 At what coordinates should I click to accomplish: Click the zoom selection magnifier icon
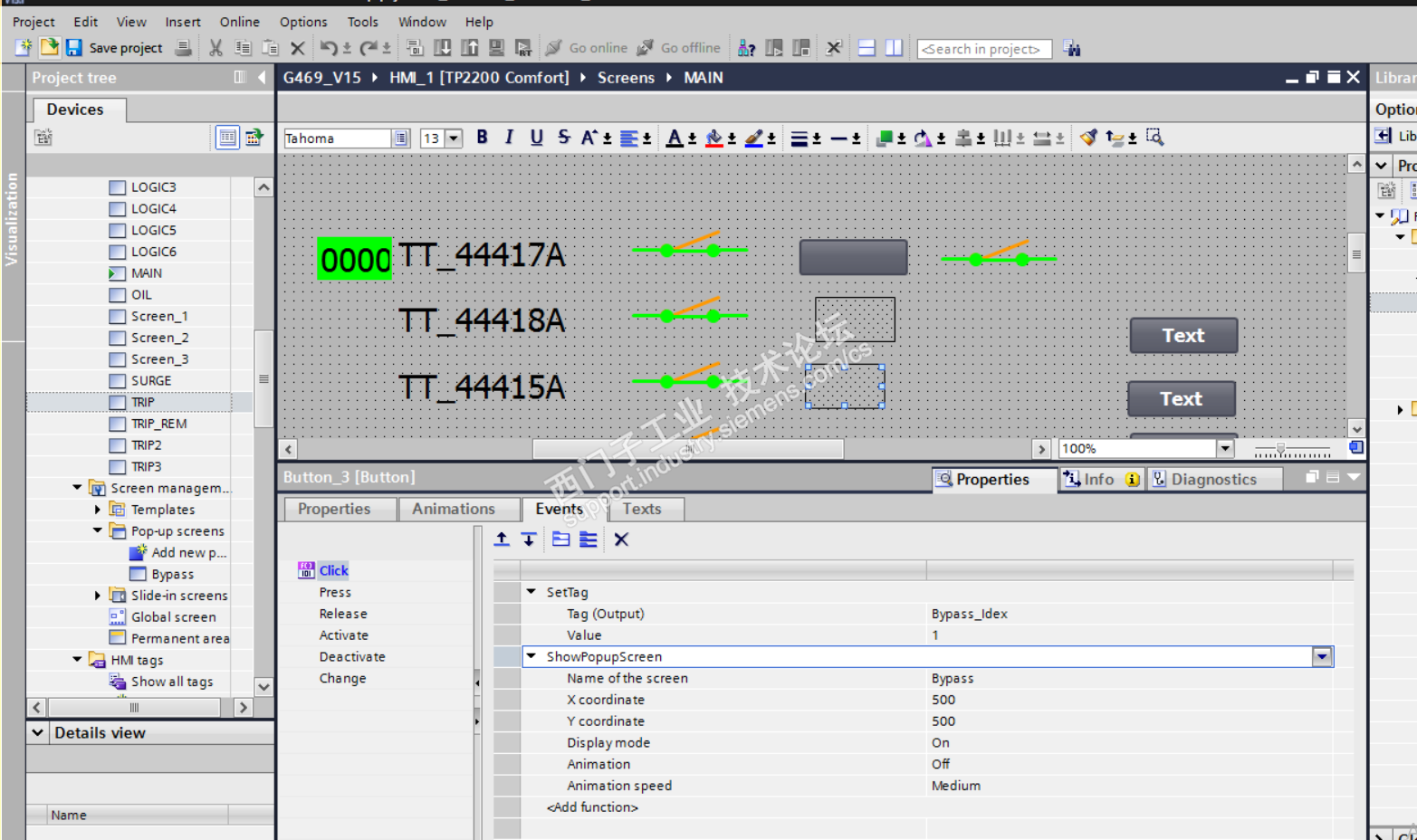tap(1154, 138)
